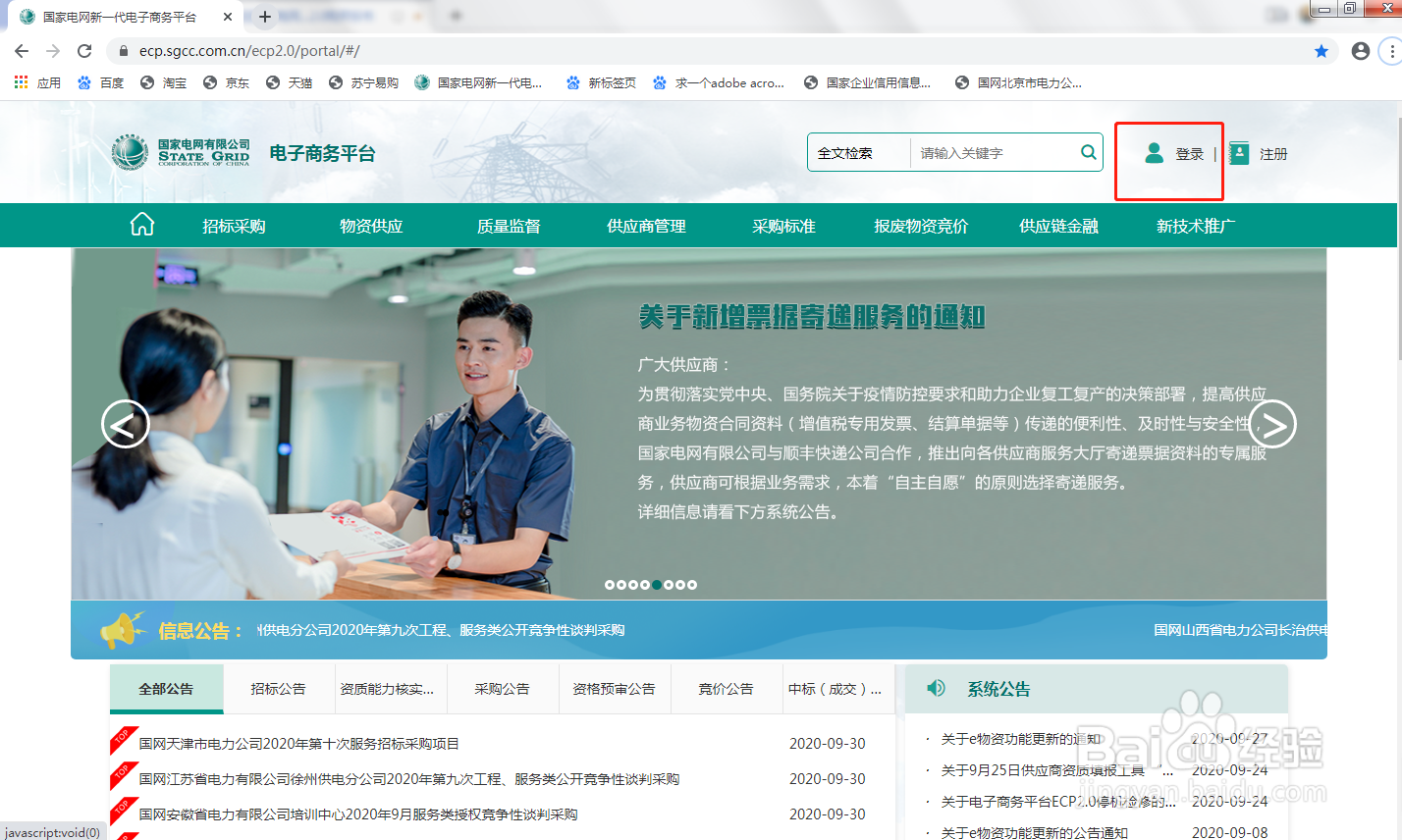Switch to the 招标公告 announcements tab
The image size is (1402, 840).
279,688
